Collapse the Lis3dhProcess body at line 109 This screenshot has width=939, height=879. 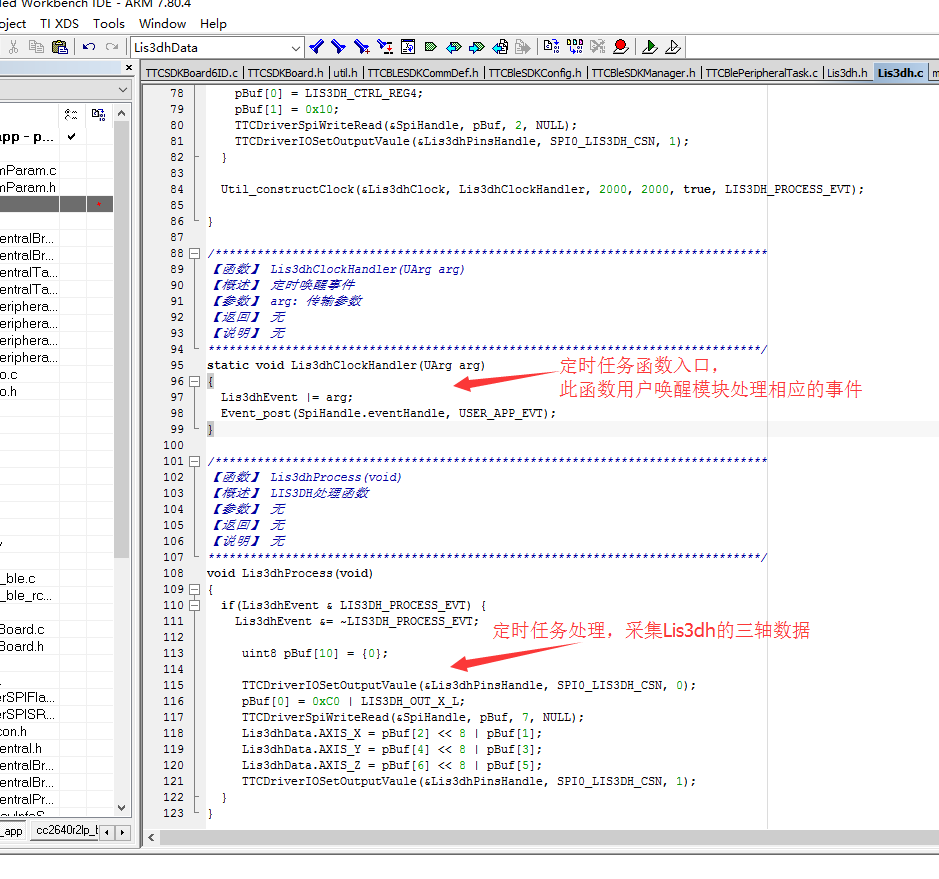195,589
